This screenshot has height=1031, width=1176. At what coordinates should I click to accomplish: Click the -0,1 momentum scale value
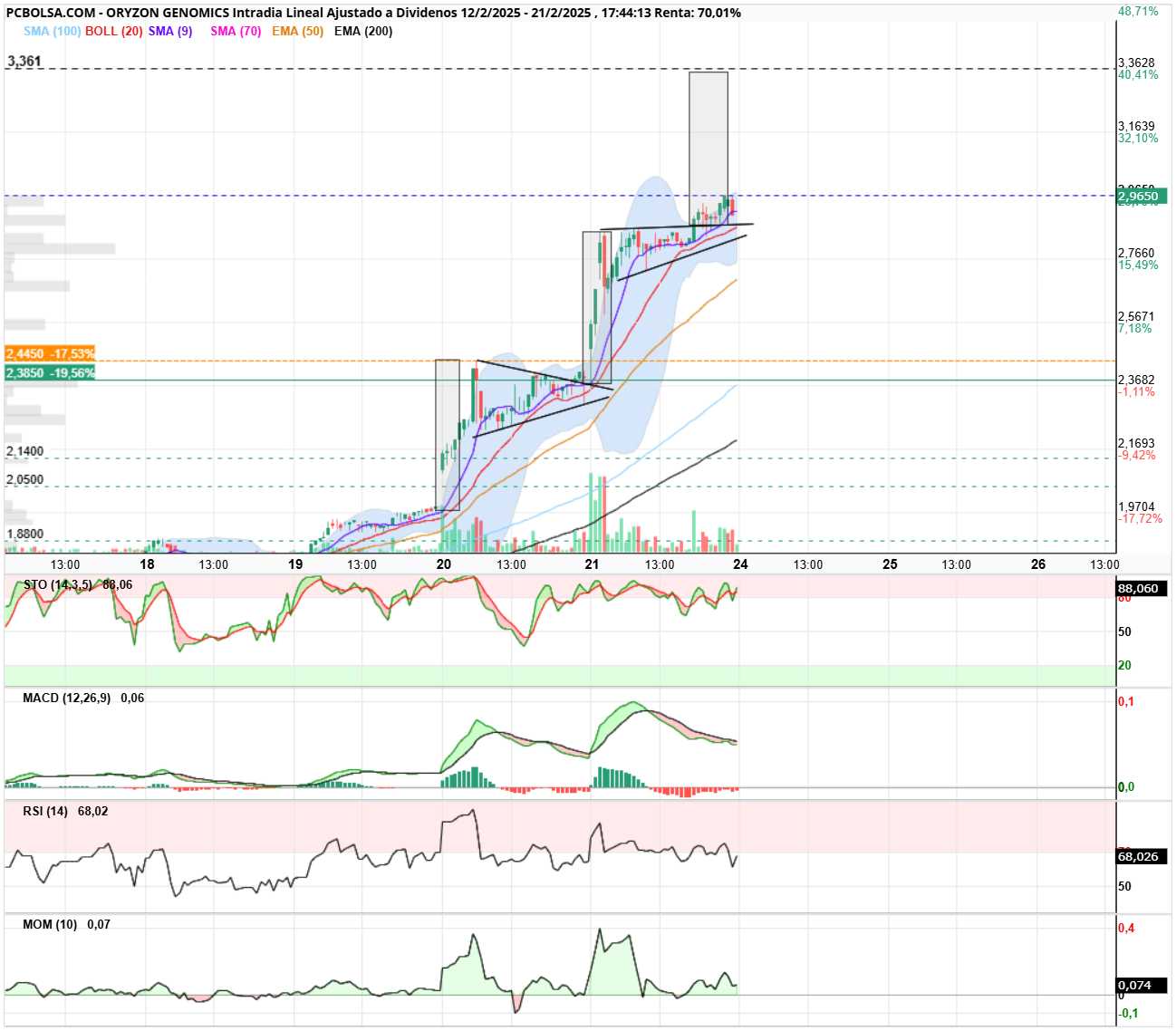coord(1128,1013)
